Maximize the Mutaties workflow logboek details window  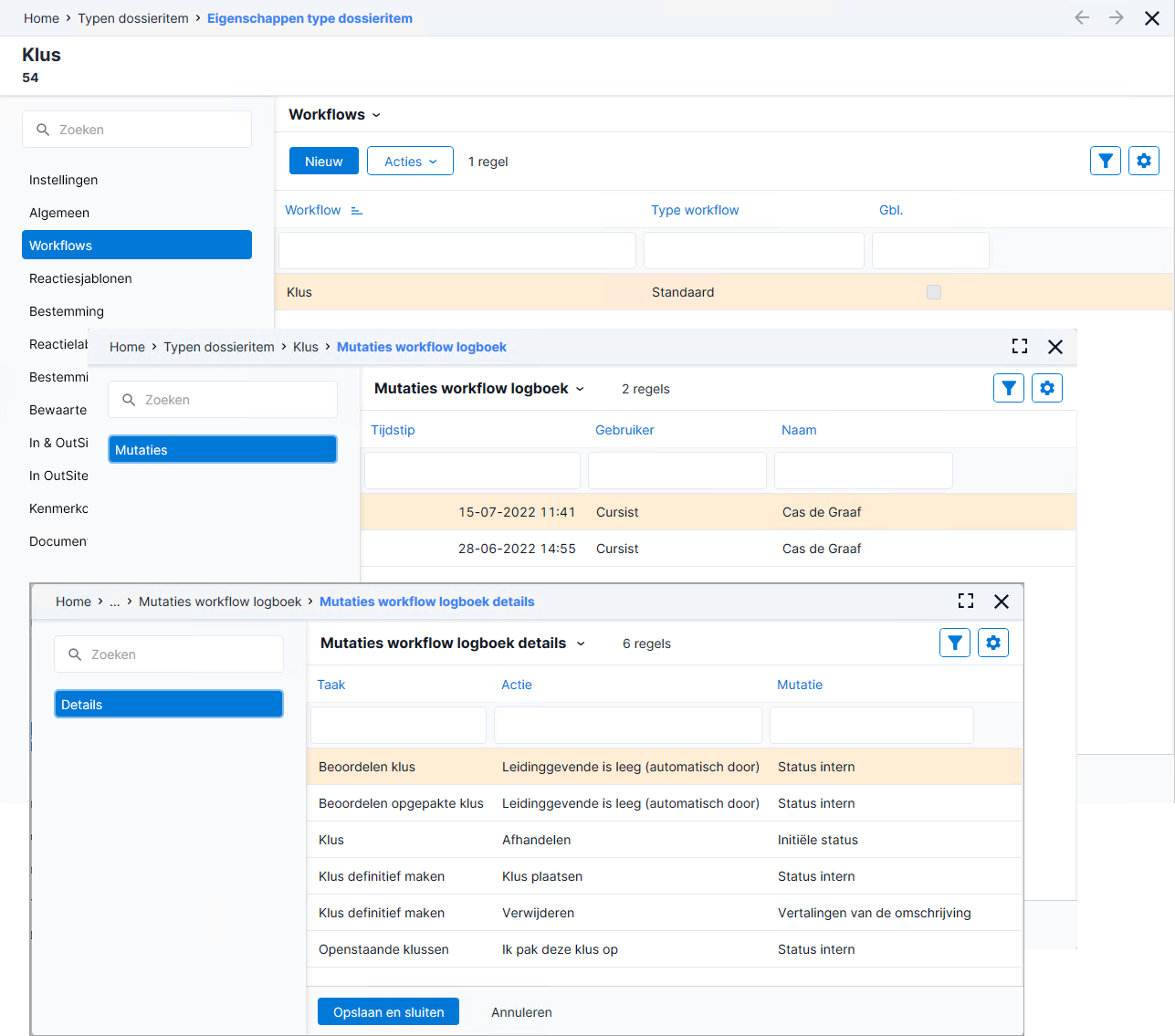tap(966, 601)
